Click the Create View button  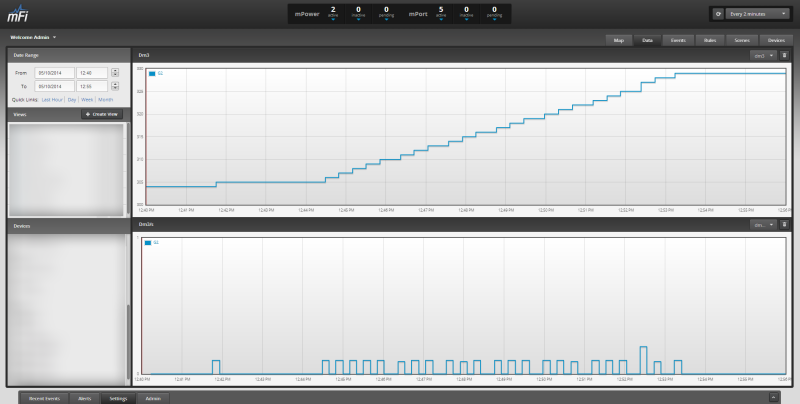pos(104,115)
